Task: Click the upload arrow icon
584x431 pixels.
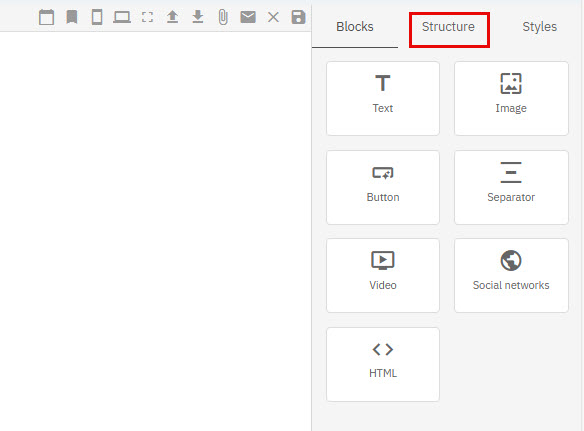Action: [x=172, y=17]
